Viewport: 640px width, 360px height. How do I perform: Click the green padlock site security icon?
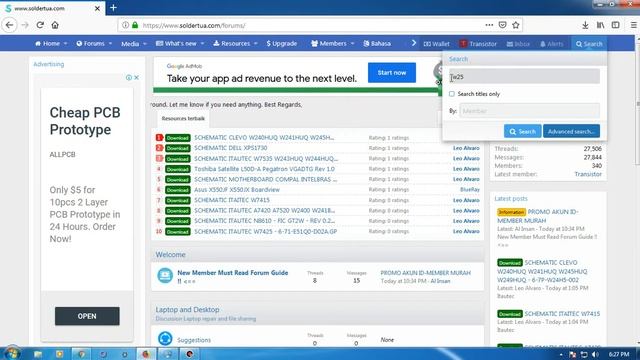coord(135,25)
